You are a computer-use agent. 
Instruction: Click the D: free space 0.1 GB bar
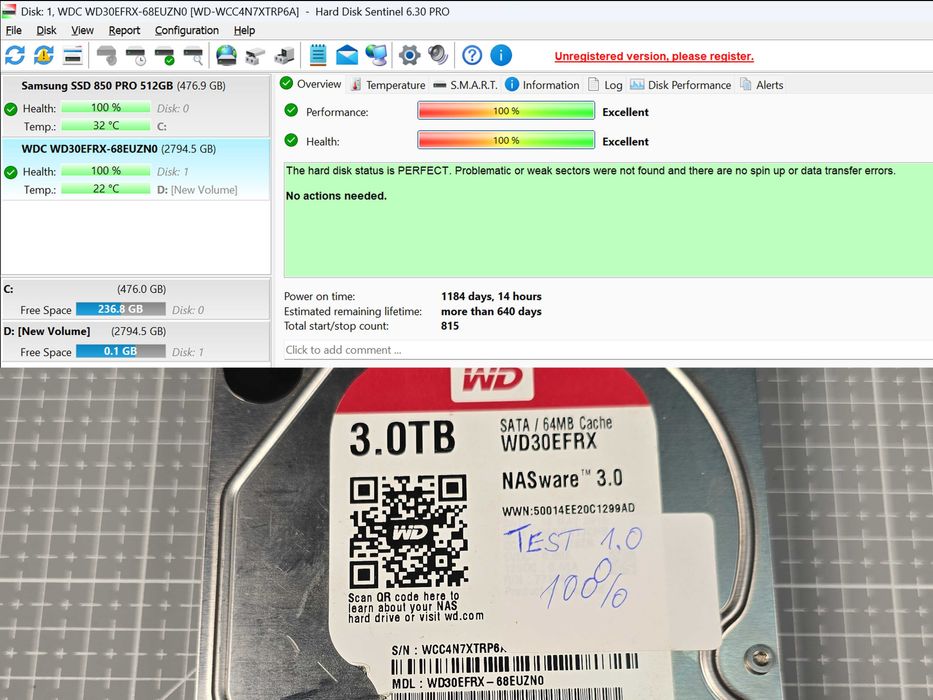pos(121,351)
